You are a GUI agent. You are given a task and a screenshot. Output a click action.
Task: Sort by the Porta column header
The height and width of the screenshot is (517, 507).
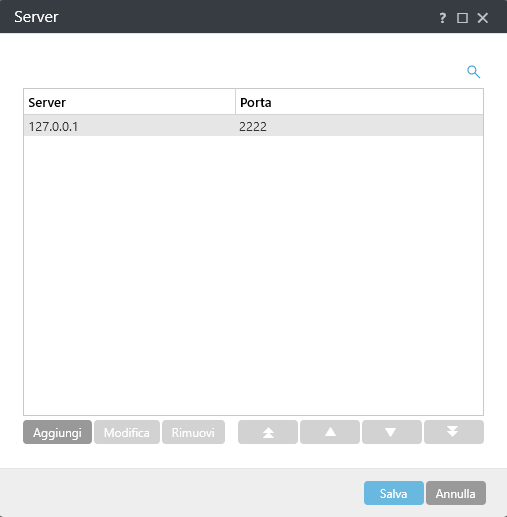coord(359,102)
